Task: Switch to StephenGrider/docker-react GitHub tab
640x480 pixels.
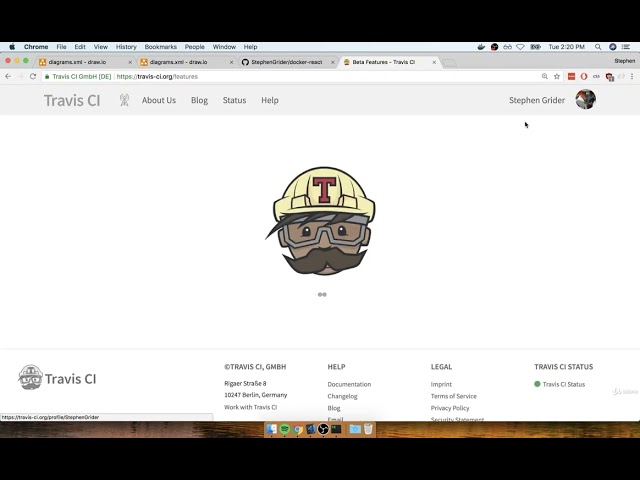Action: point(286,62)
